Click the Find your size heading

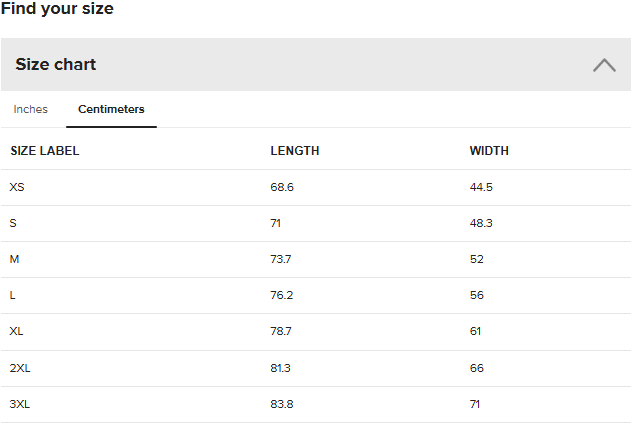coord(57,9)
